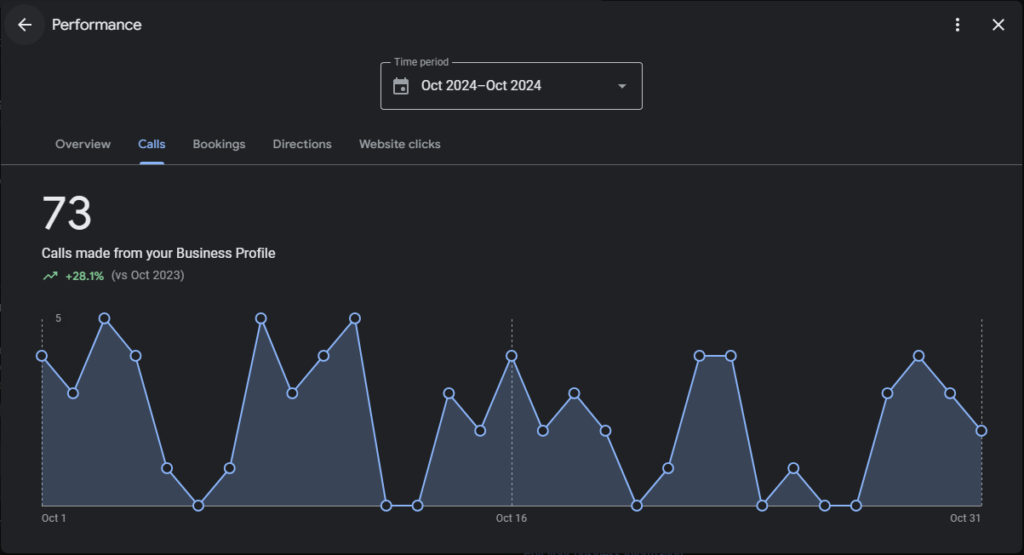Image resolution: width=1024 pixels, height=555 pixels.
Task: Click the "Calls made from your Business Profile" text
Action: click(158, 253)
